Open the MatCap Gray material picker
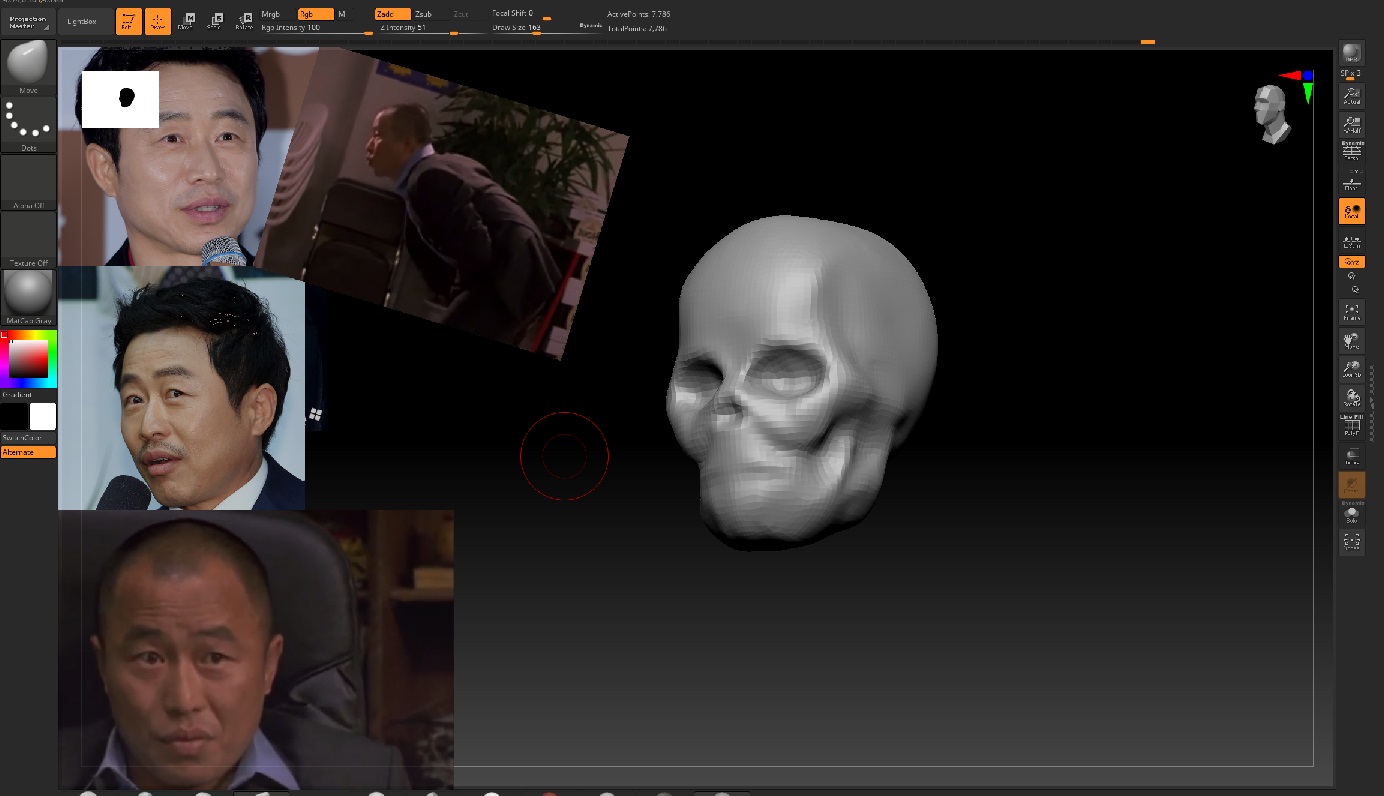The image size is (1384, 796). point(28,297)
